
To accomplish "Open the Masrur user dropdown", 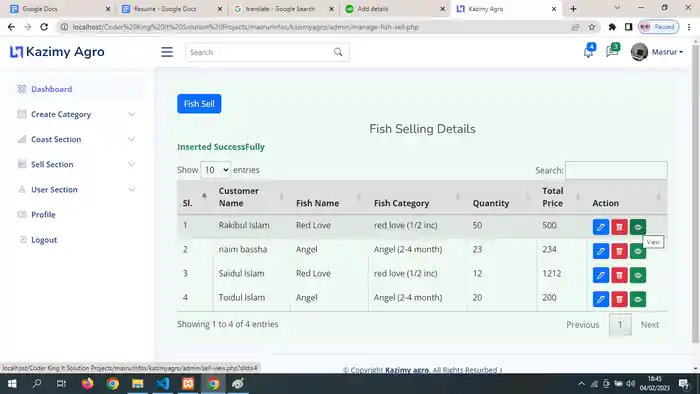I will pyautogui.click(x=667, y=52).
